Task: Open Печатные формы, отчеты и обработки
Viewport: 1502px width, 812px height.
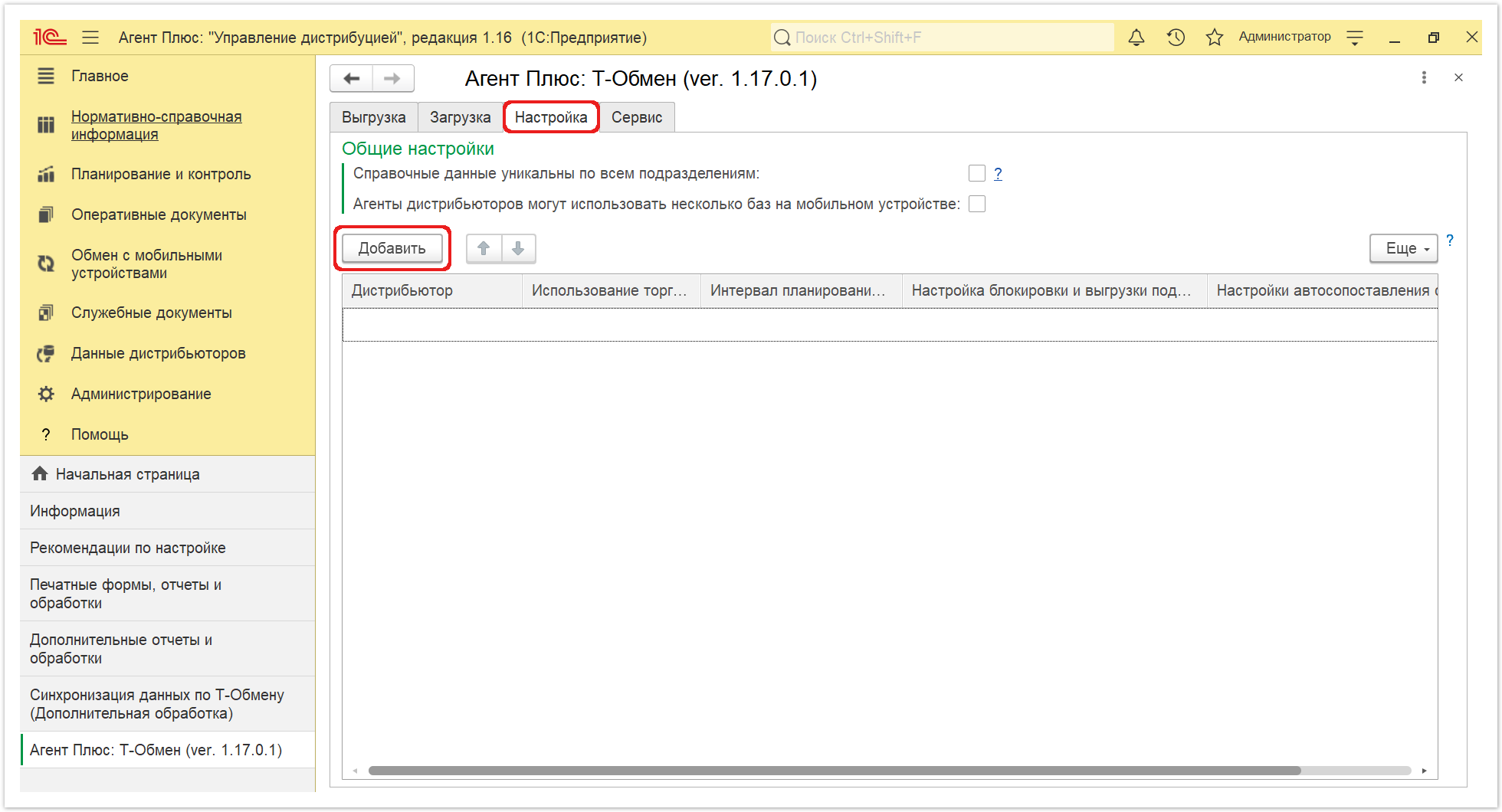Action: 167,594
